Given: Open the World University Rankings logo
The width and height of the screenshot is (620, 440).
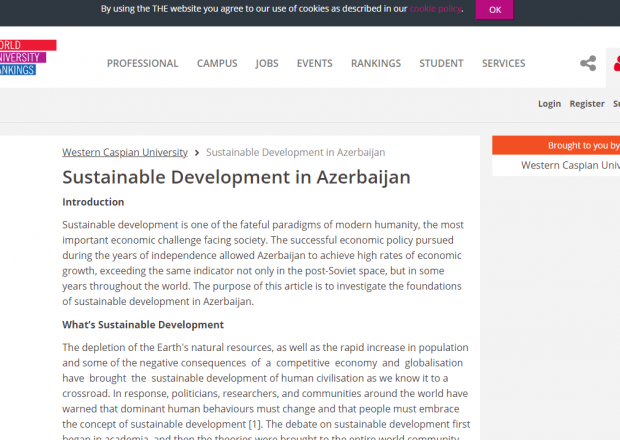Looking at the screenshot, I should tap(28, 57).
